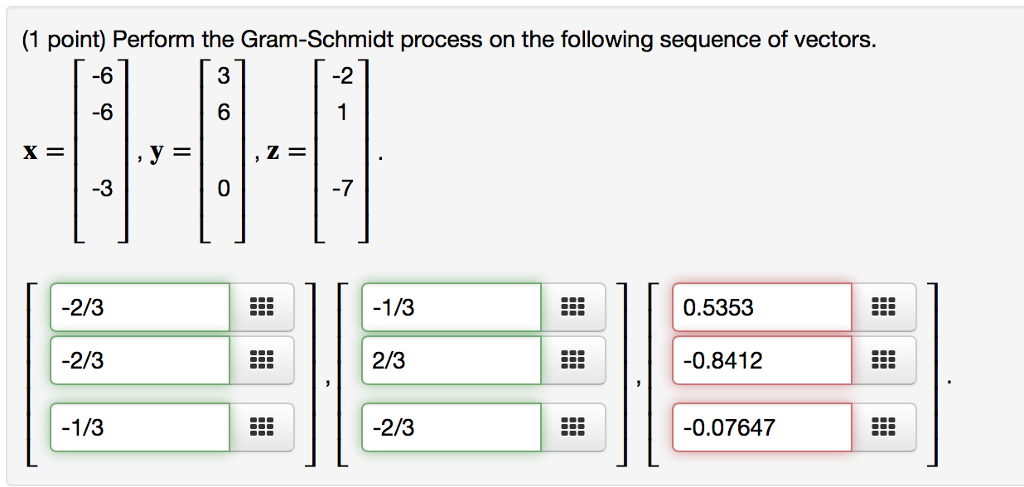Open equation editor beside first vector's middle -2/3 field
Viewport: 1024px width, 487px height.
click(261, 359)
